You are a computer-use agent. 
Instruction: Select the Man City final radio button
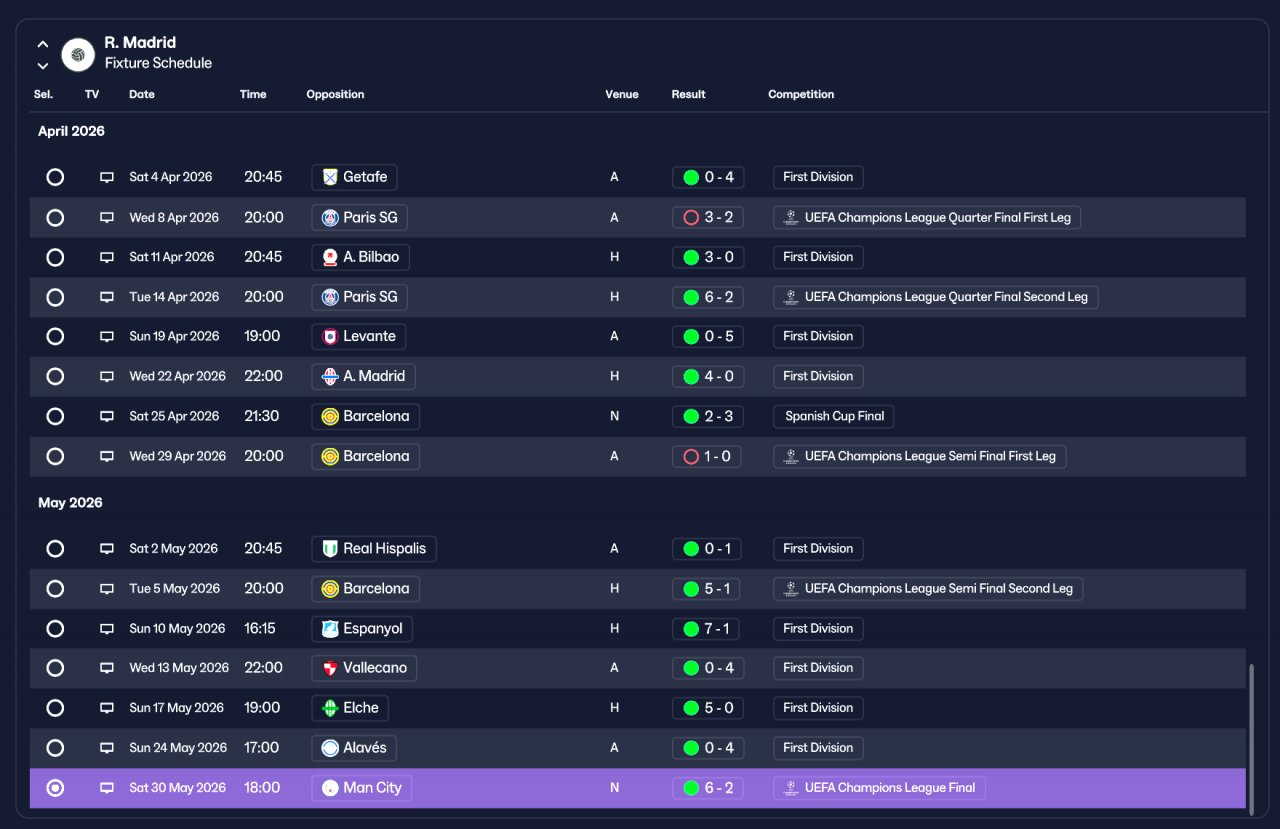tap(55, 788)
